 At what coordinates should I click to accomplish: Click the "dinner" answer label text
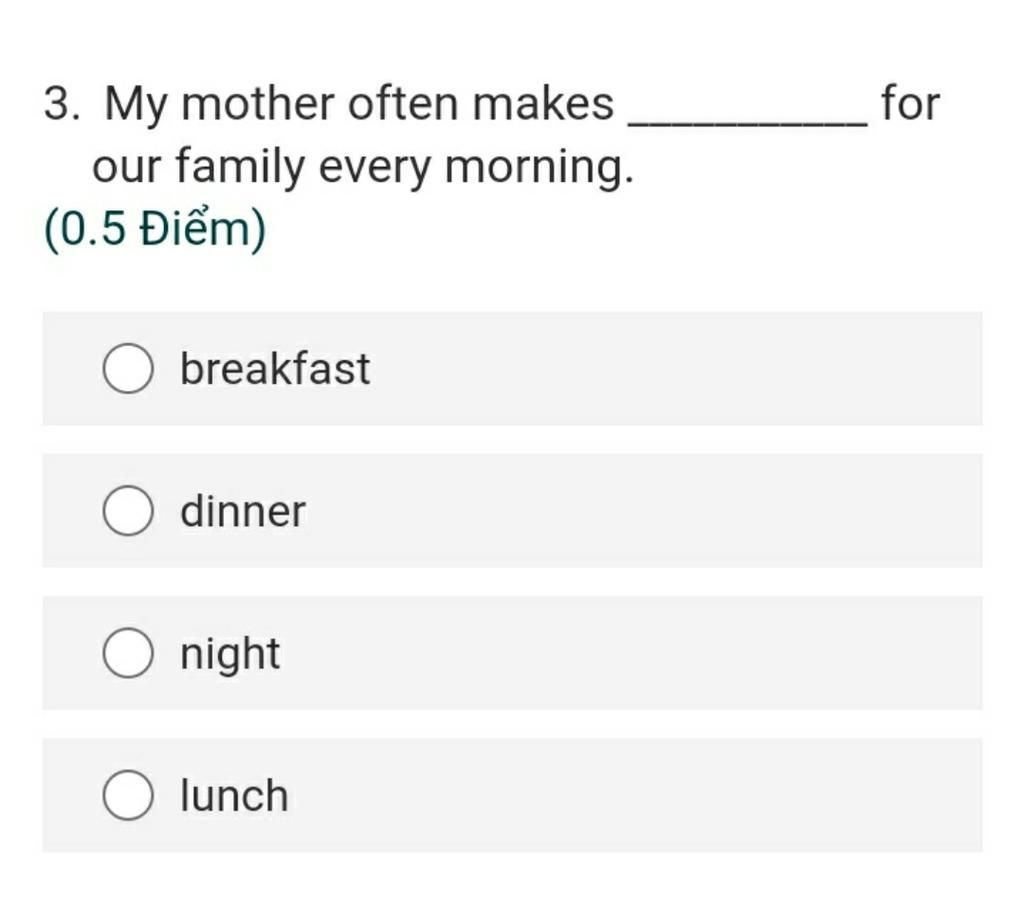pos(243,511)
